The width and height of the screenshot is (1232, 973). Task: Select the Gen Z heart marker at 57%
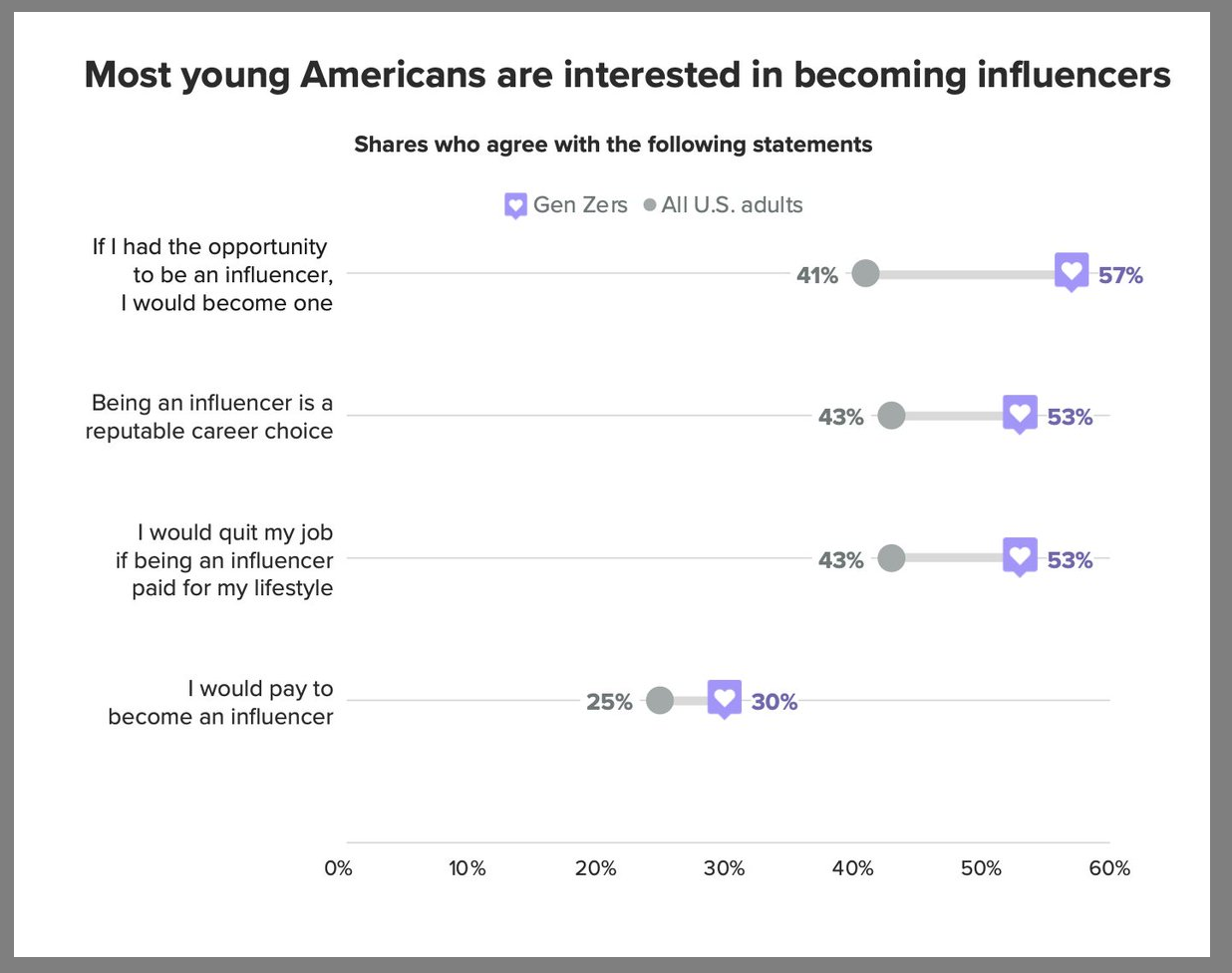[1072, 271]
